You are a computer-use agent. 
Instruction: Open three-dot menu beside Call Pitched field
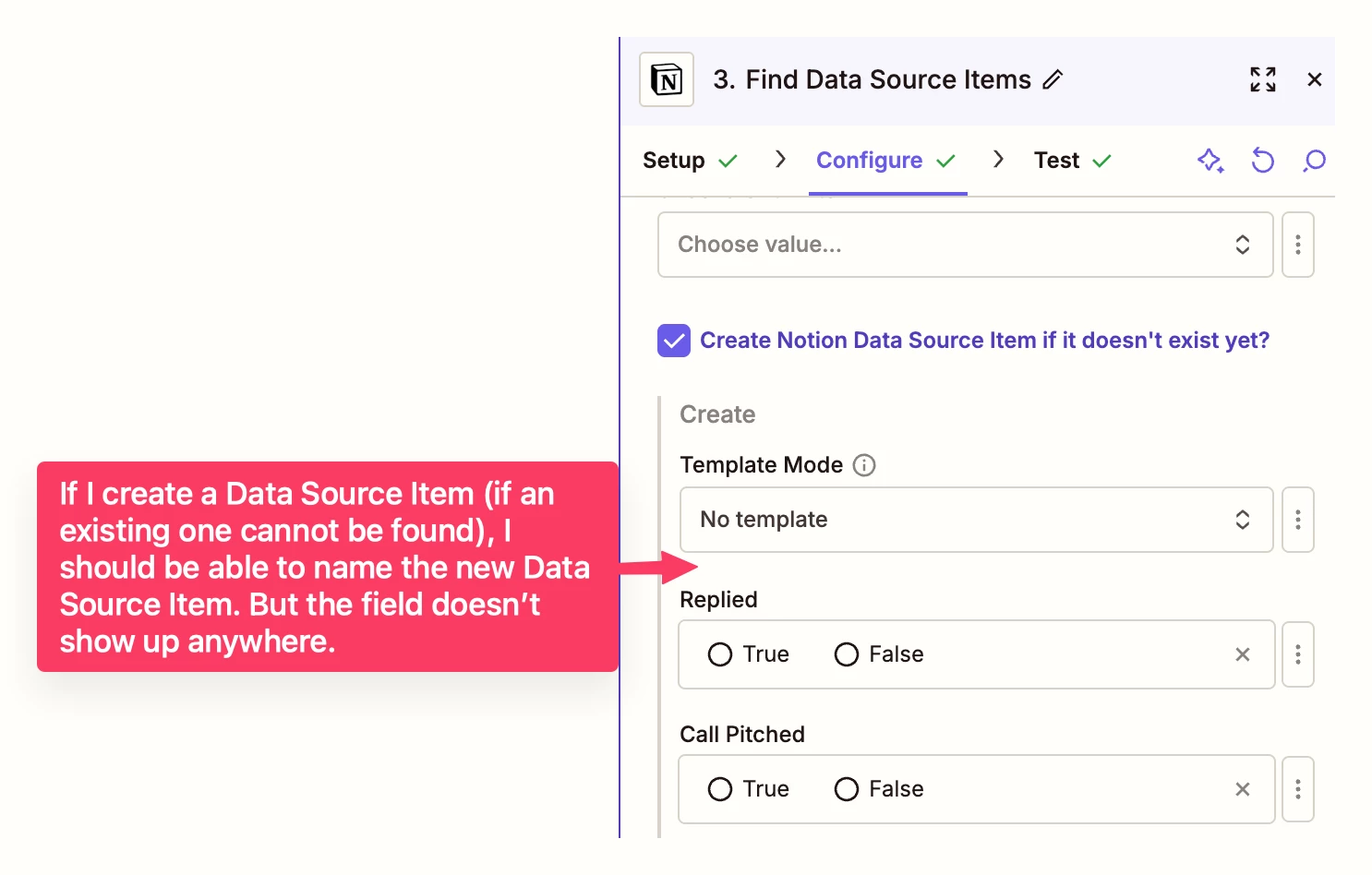[x=1298, y=789]
